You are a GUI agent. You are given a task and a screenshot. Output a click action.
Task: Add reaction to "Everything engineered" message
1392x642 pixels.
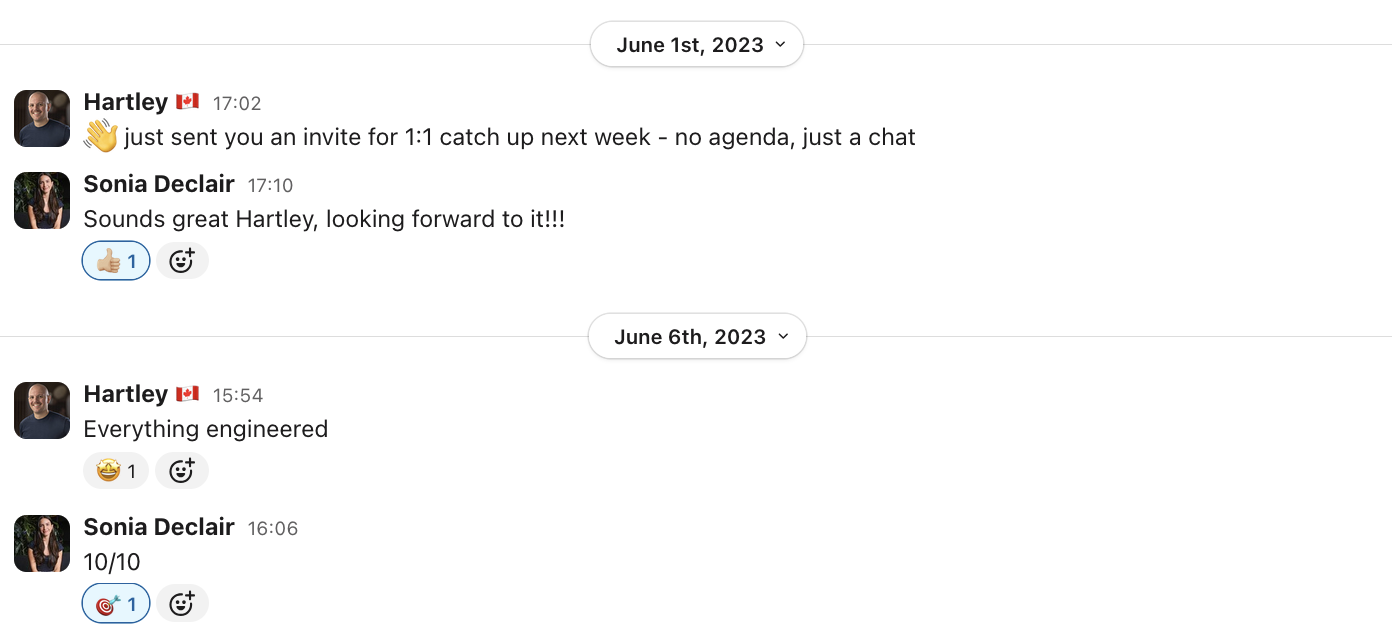(182, 470)
